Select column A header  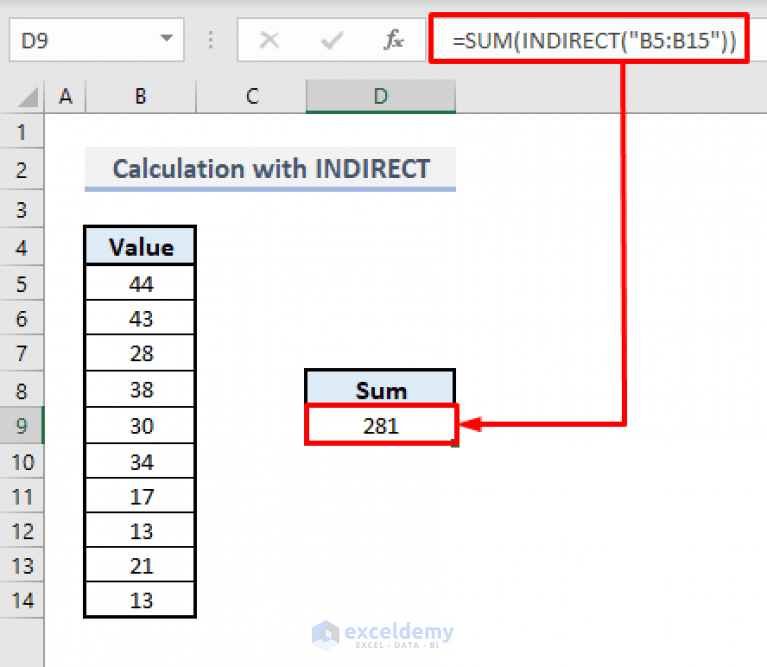pyautogui.click(x=65, y=96)
